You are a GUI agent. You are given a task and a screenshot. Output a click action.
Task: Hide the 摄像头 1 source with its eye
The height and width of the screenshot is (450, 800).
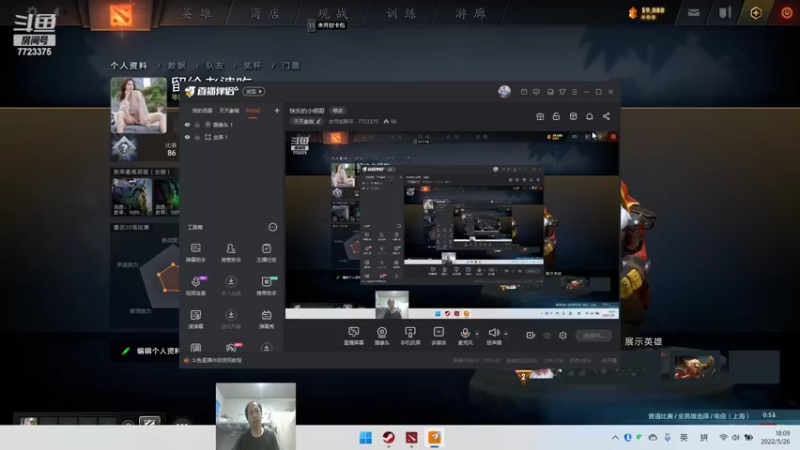point(187,124)
